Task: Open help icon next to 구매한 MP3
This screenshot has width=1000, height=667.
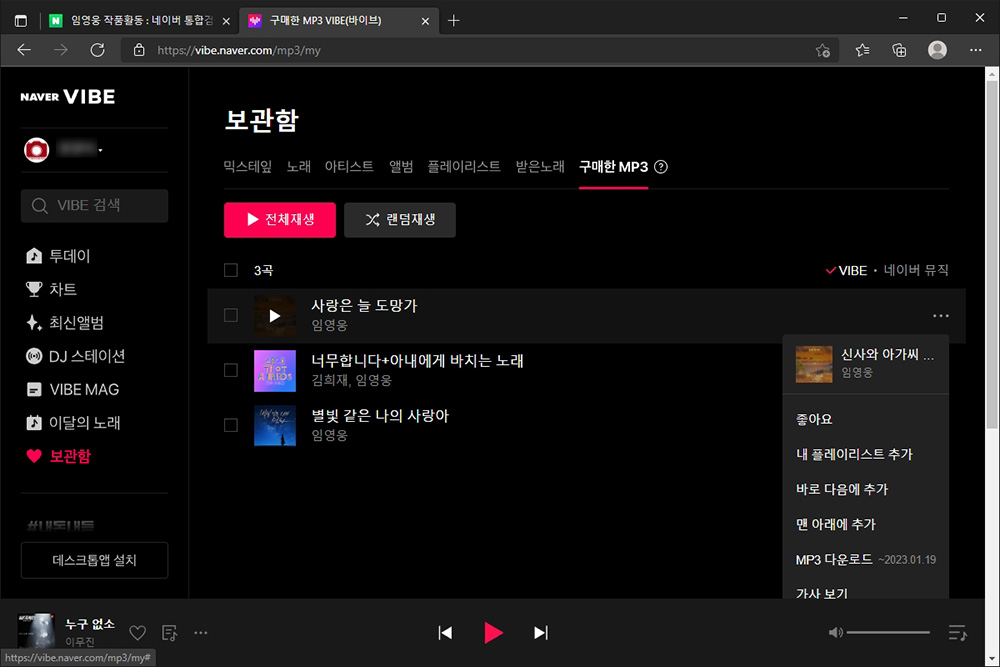Action: [x=661, y=166]
